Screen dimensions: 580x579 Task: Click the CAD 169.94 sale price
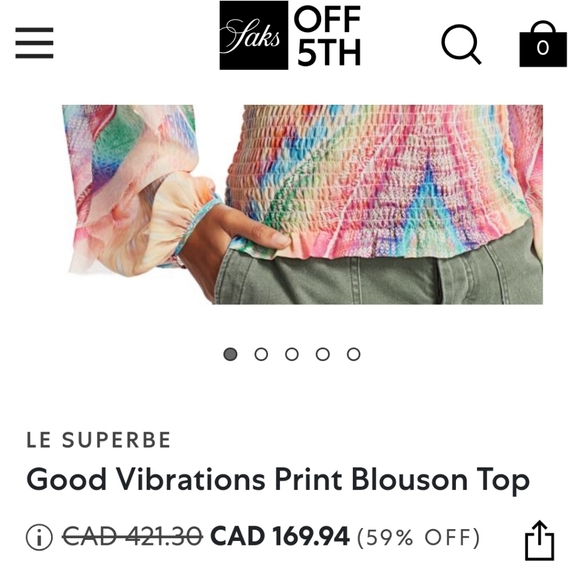tap(280, 536)
